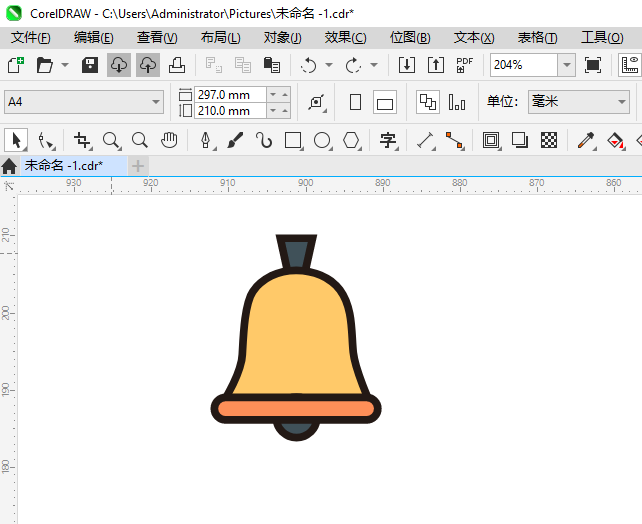
Task: Decrease page height with down arrow
Action: pos(273,111)
